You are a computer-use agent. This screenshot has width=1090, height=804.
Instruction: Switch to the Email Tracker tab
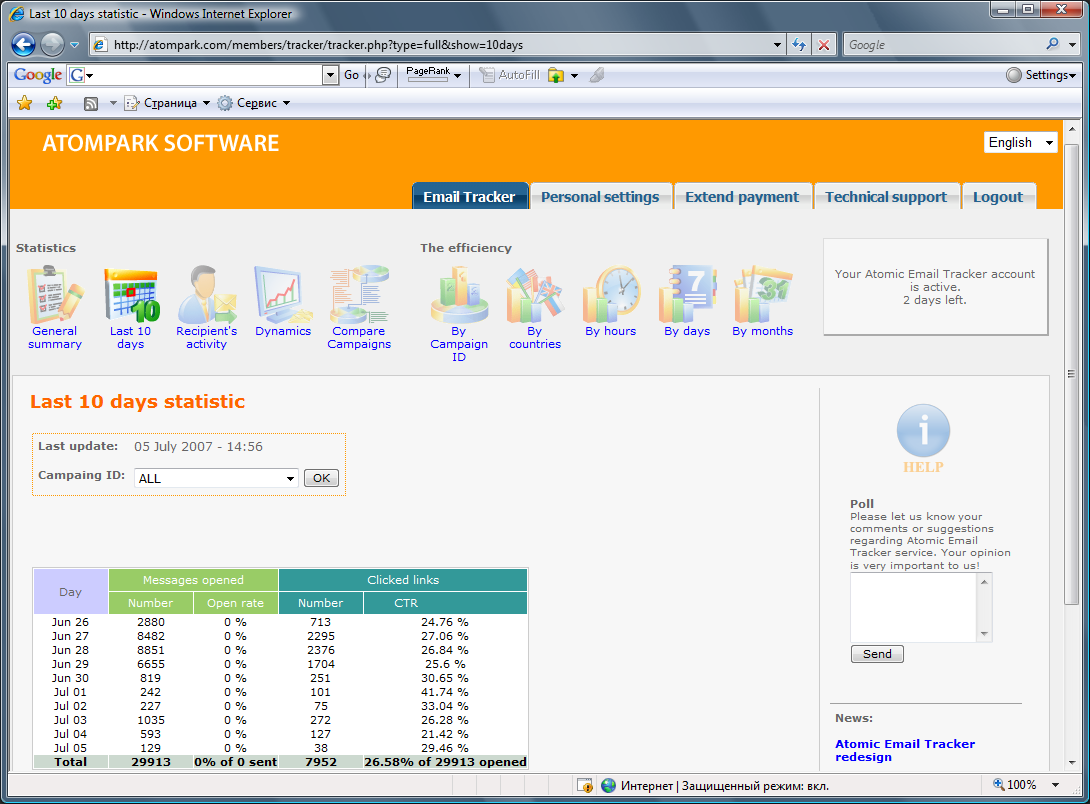470,197
